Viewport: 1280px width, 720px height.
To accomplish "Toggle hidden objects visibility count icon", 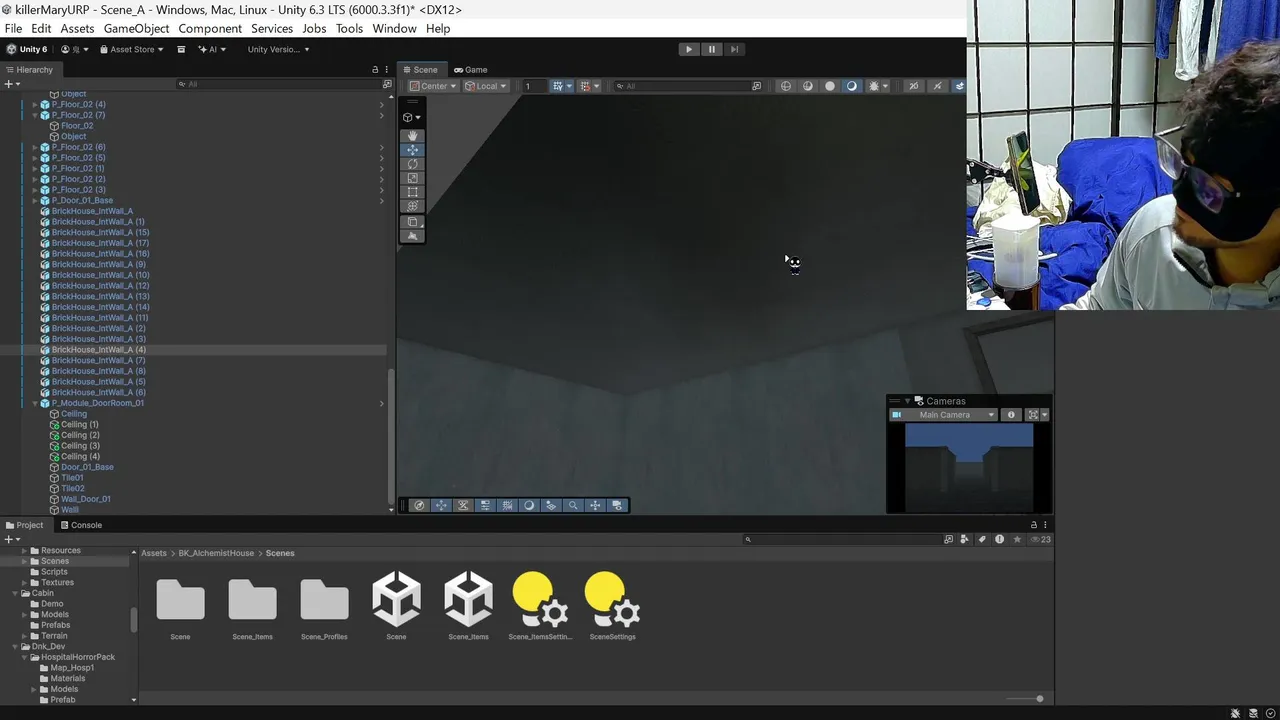I will pyautogui.click(x=1041, y=539).
